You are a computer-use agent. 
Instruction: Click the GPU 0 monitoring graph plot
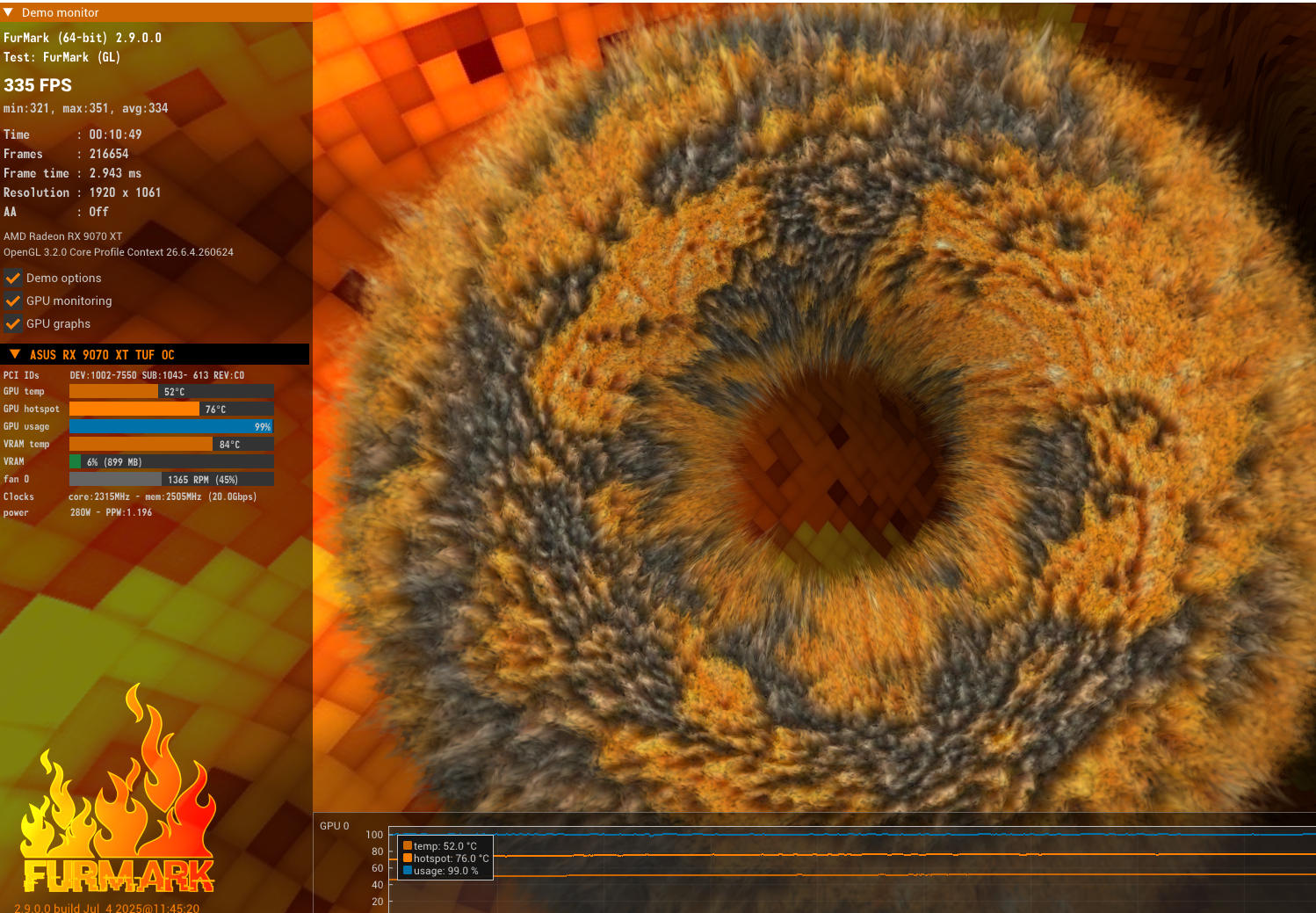(852, 870)
